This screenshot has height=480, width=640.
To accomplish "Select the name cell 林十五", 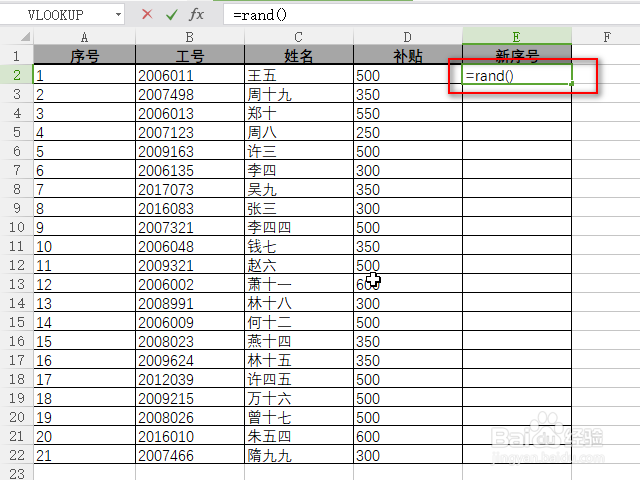I will 299,360.
